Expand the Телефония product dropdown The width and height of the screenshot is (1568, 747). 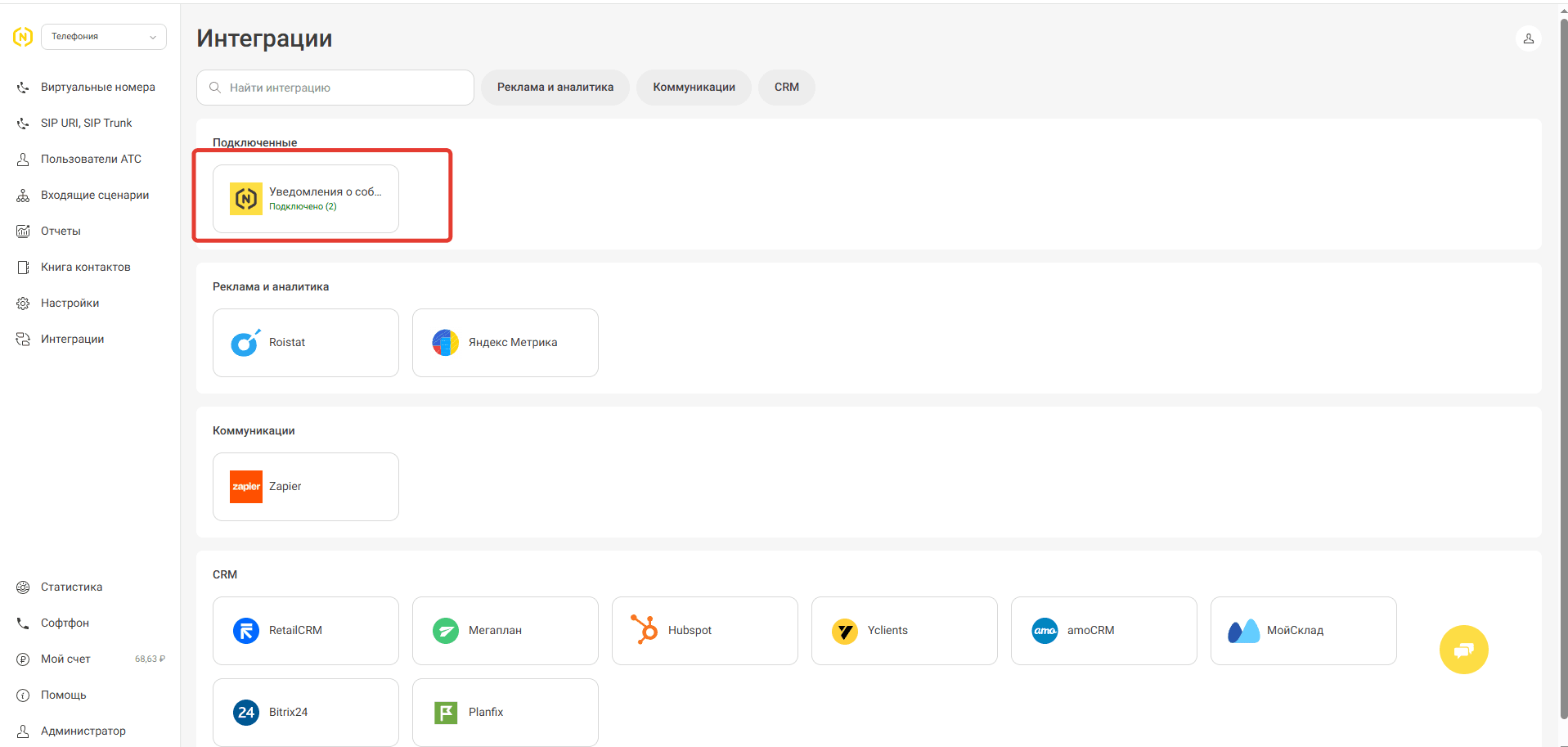[104, 37]
